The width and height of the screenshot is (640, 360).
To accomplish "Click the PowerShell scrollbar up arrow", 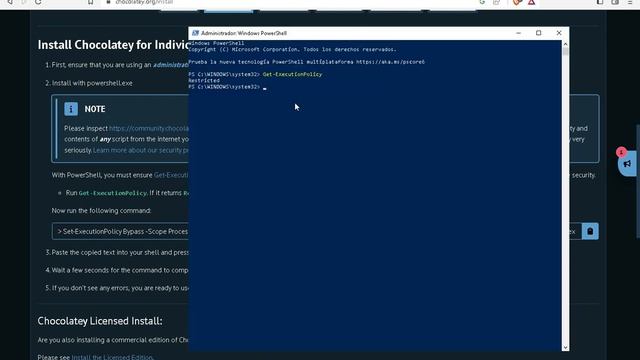I will pyautogui.click(x=565, y=44).
